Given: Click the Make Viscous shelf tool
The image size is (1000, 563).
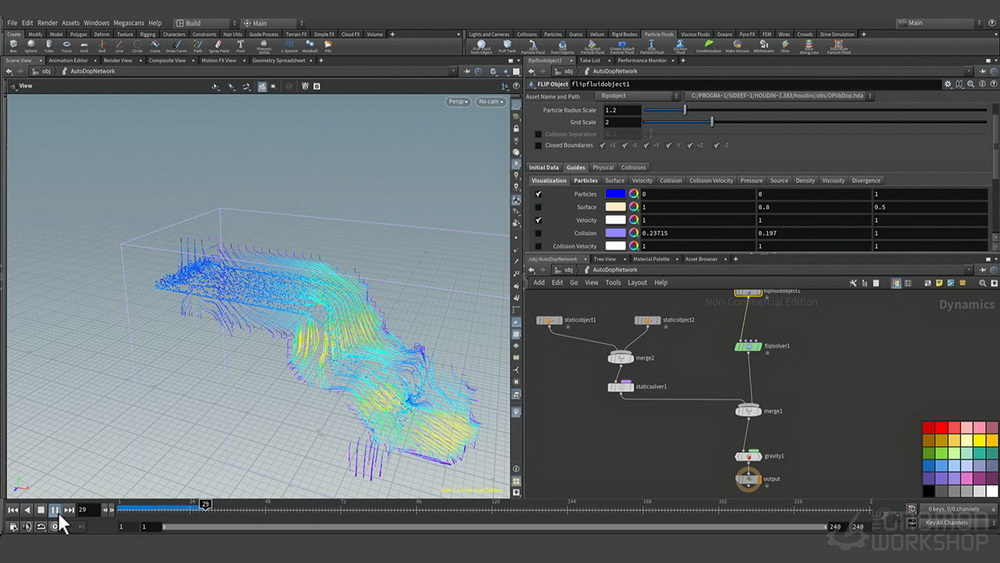Looking at the screenshot, I should click(x=737, y=47).
